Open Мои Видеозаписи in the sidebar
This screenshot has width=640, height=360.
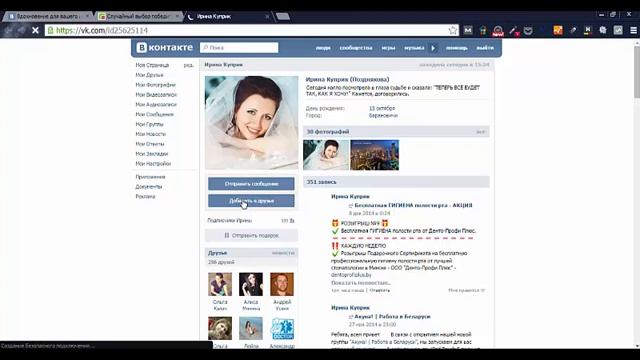point(156,95)
